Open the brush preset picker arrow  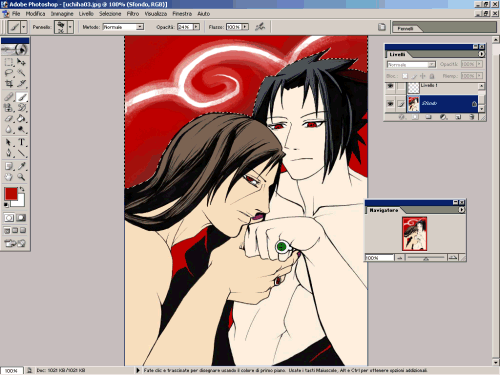point(70,27)
